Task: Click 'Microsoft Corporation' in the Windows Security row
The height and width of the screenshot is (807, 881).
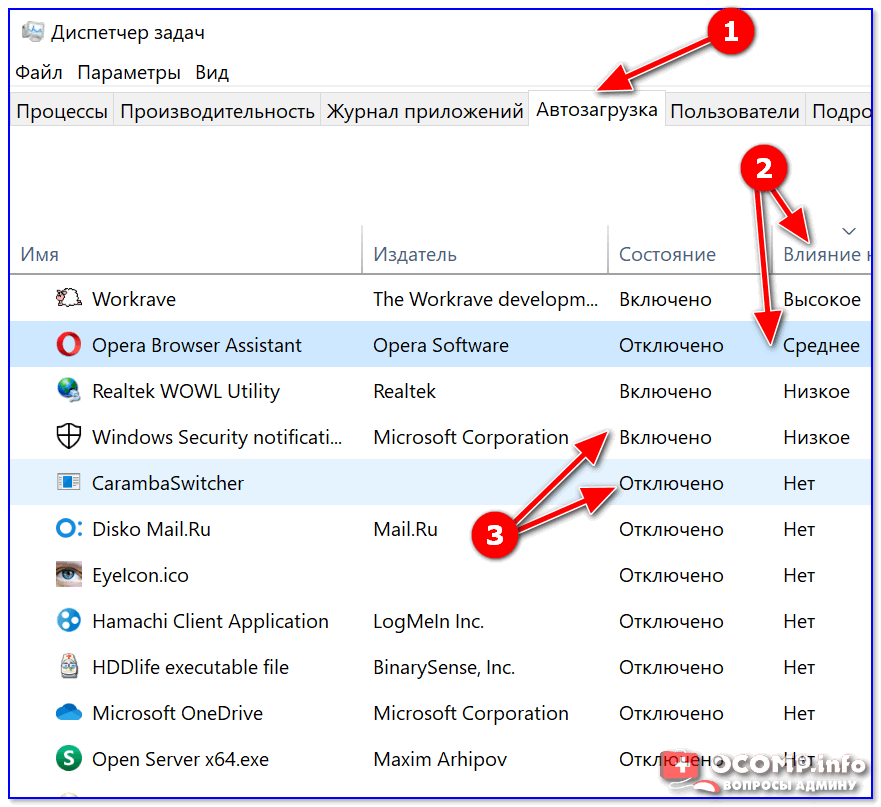Action: pyautogui.click(x=471, y=437)
